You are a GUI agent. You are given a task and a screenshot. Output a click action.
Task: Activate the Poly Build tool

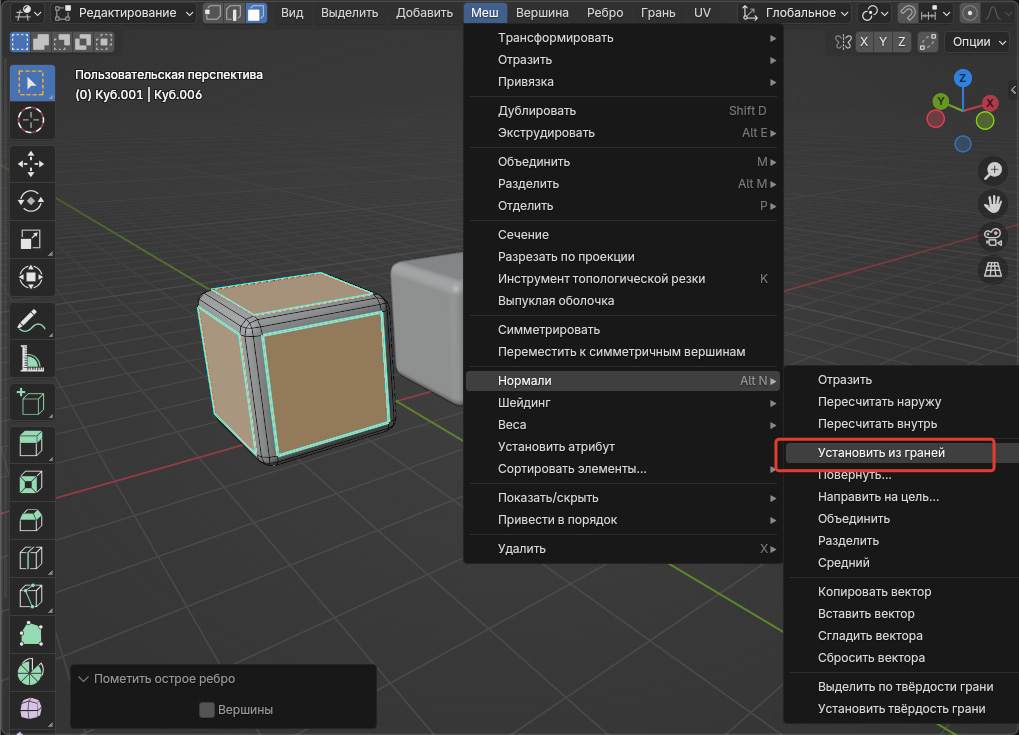(x=31, y=633)
